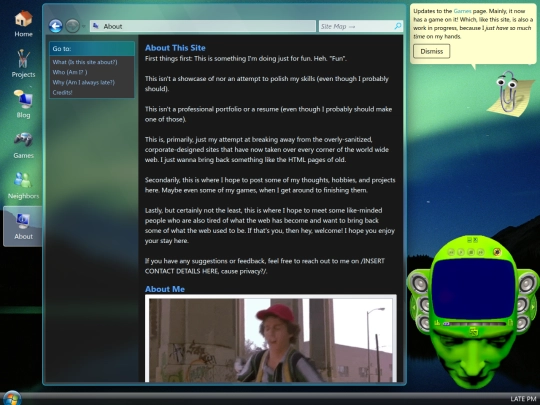
Task: Dismiss the Clippy update balloon
Action: (432, 51)
